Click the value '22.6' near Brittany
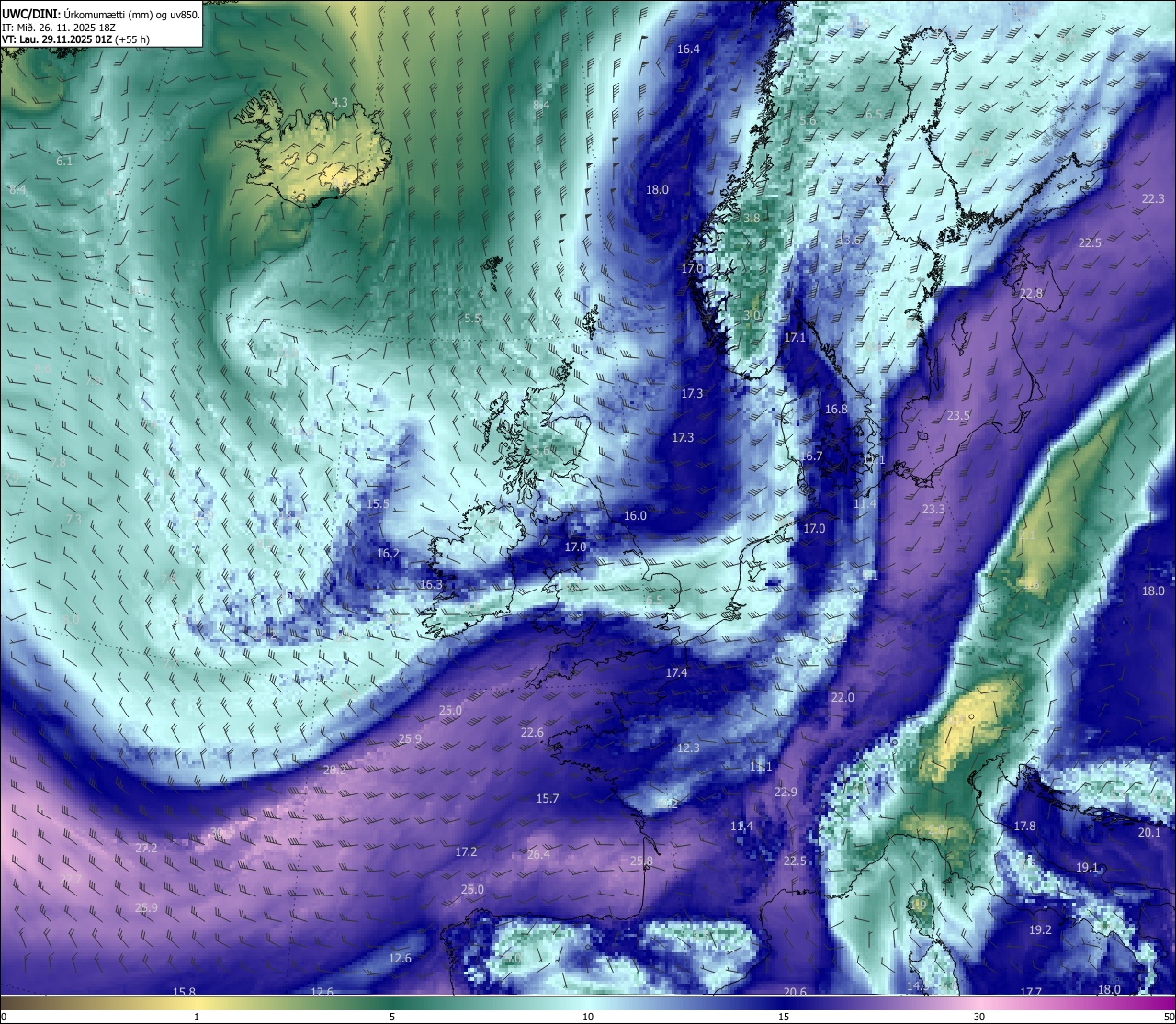The height and width of the screenshot is (1024, 1176). point(532,733)
